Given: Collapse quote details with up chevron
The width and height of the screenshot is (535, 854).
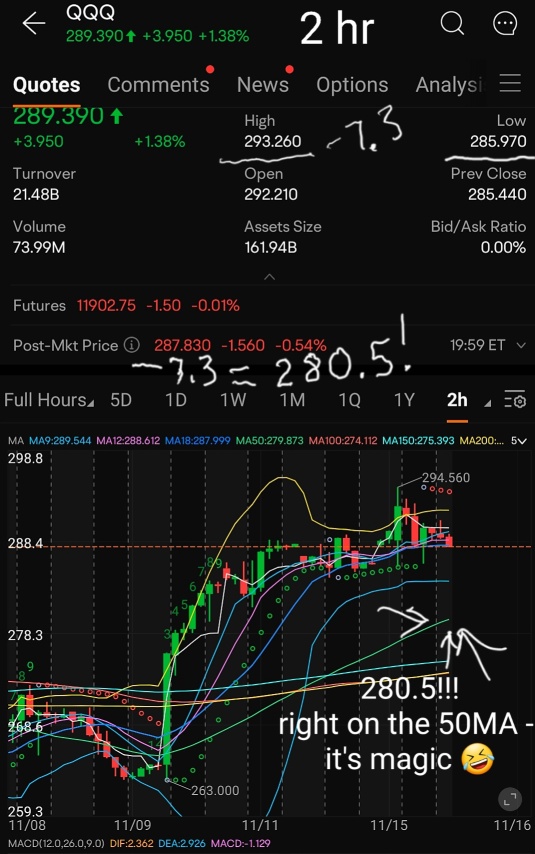Looking at the screenshot, I should pos(269,277).
